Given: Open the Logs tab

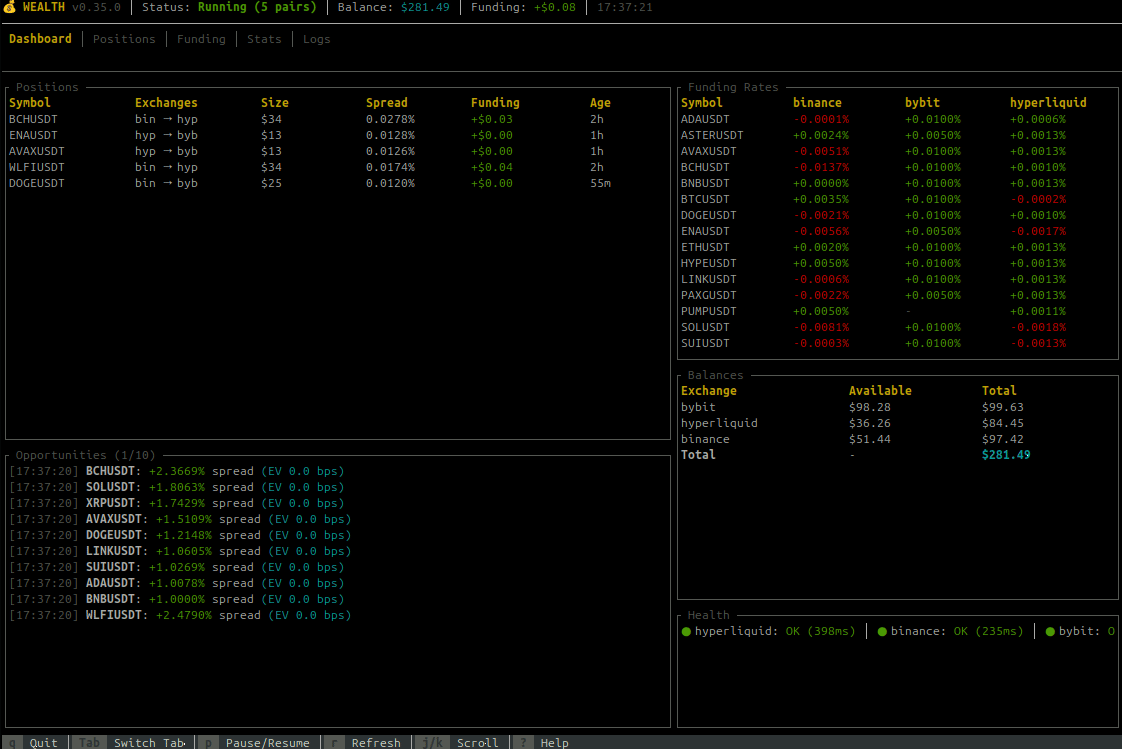Looking at the screenshot, I should coord(316,39).
